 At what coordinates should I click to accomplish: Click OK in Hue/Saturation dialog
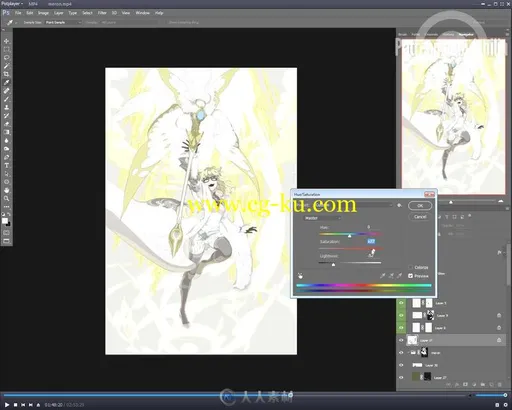420,206
